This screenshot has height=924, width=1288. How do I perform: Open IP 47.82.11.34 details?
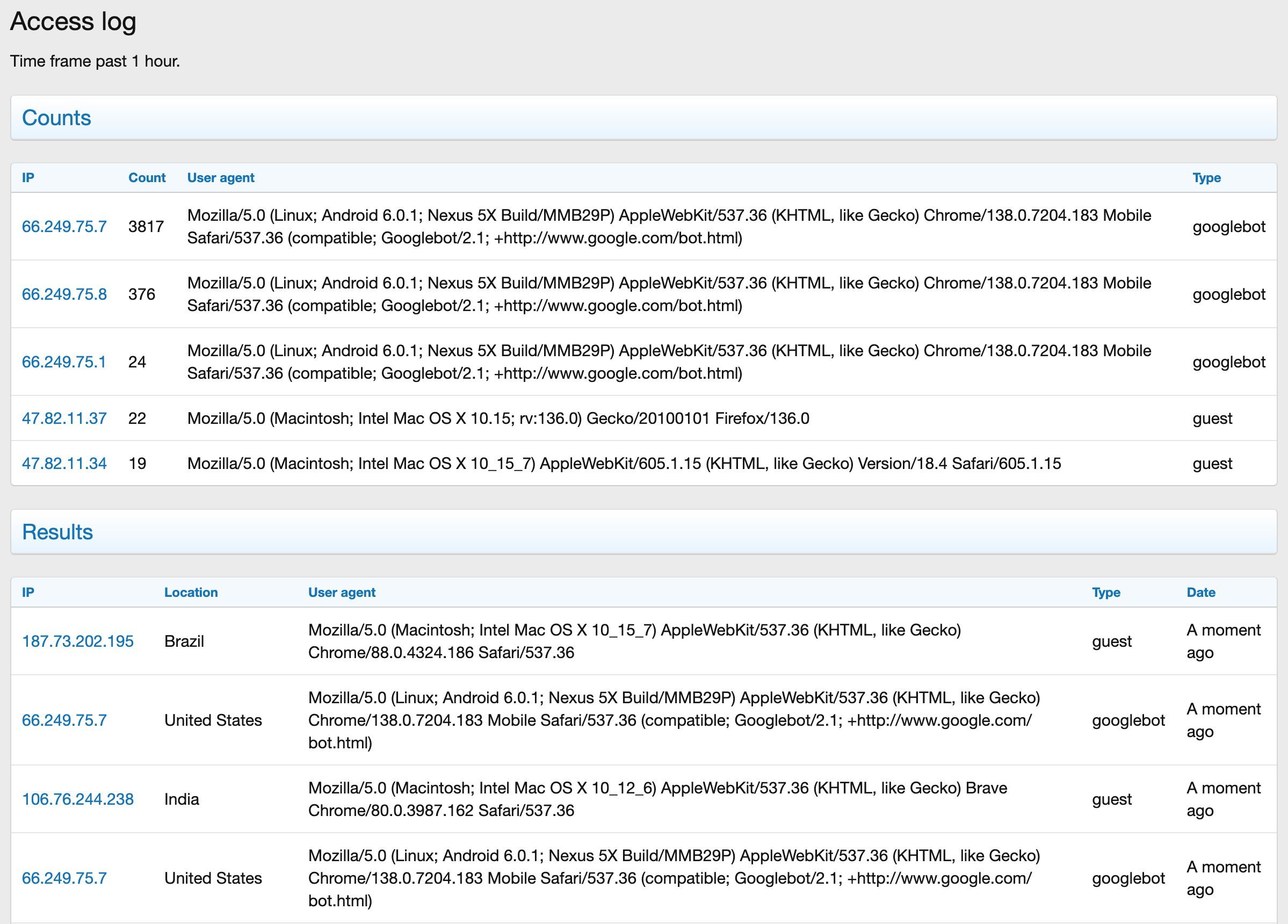click(64, 464)
